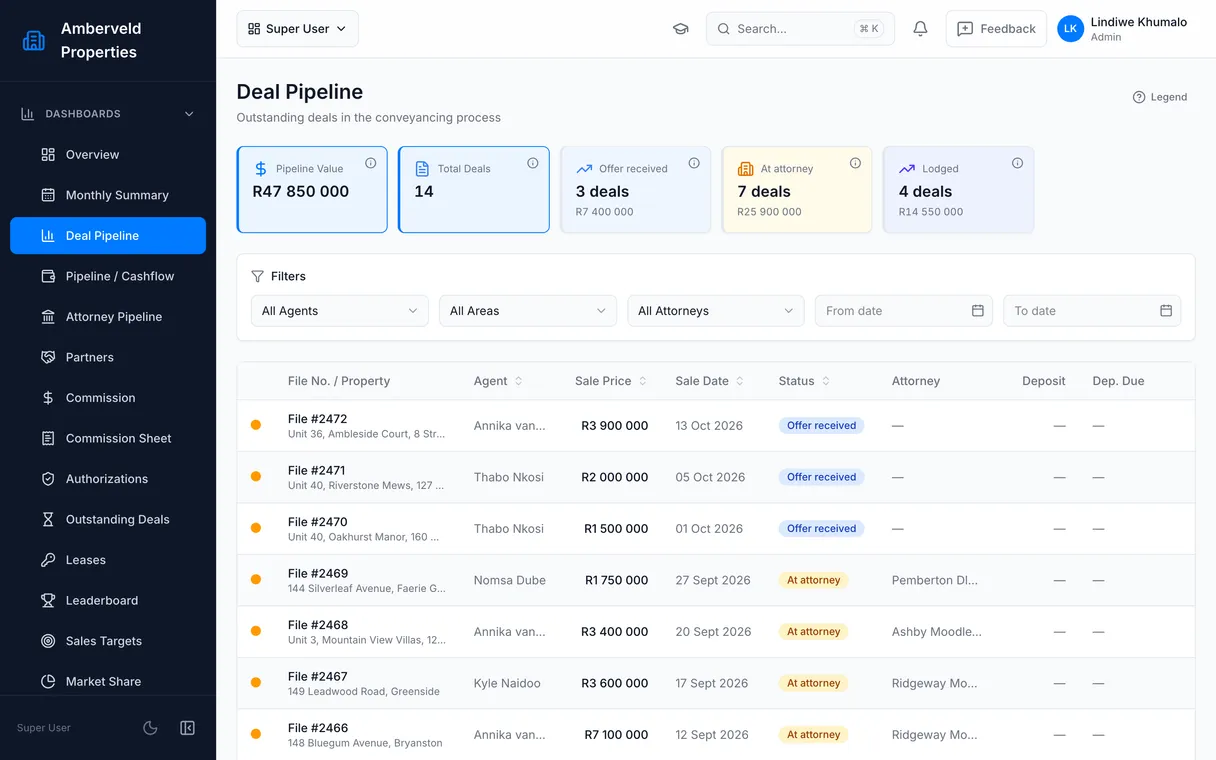
Task: Sort table by Agent column
Action: pos(498,381)
